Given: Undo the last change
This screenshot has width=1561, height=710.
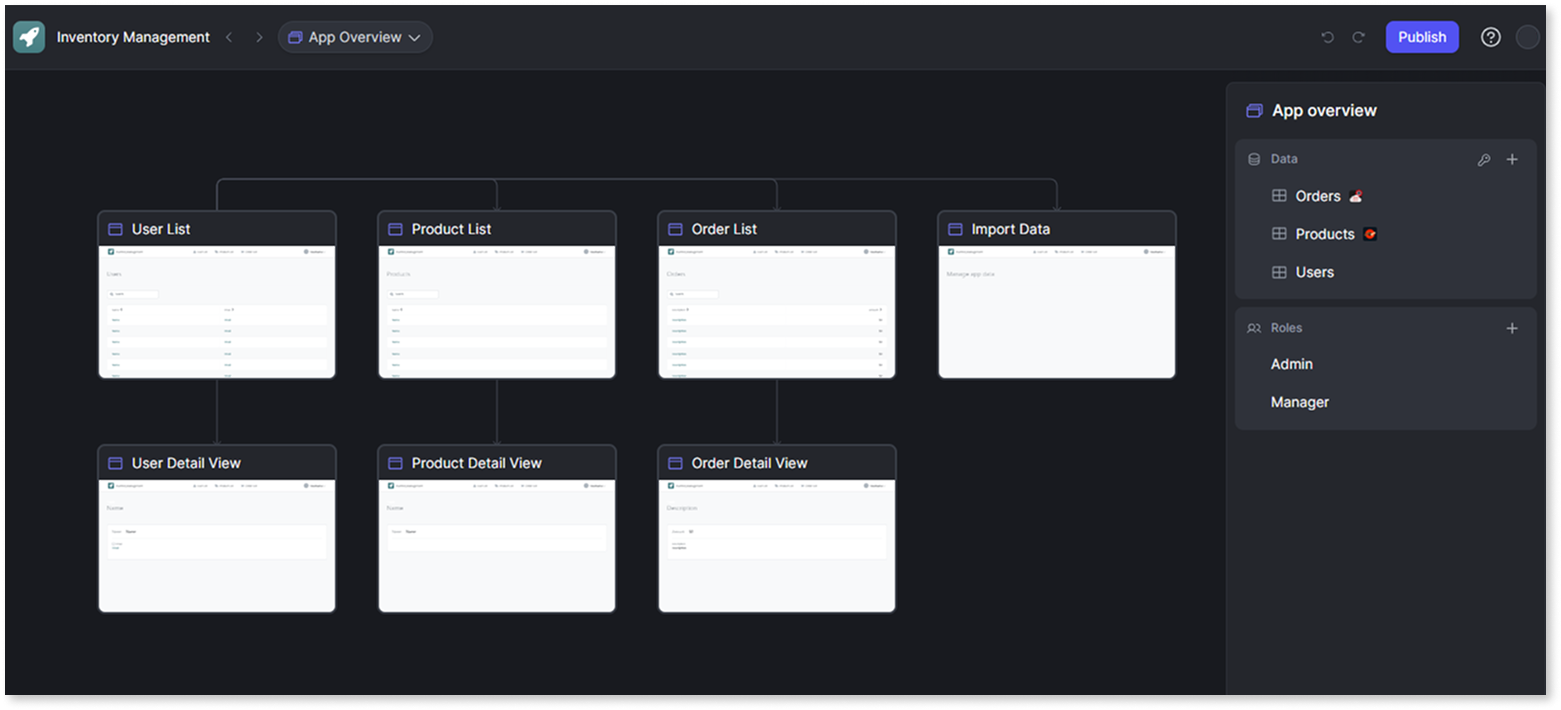Looking at the screenshot, I should [x=1328, y=37].
